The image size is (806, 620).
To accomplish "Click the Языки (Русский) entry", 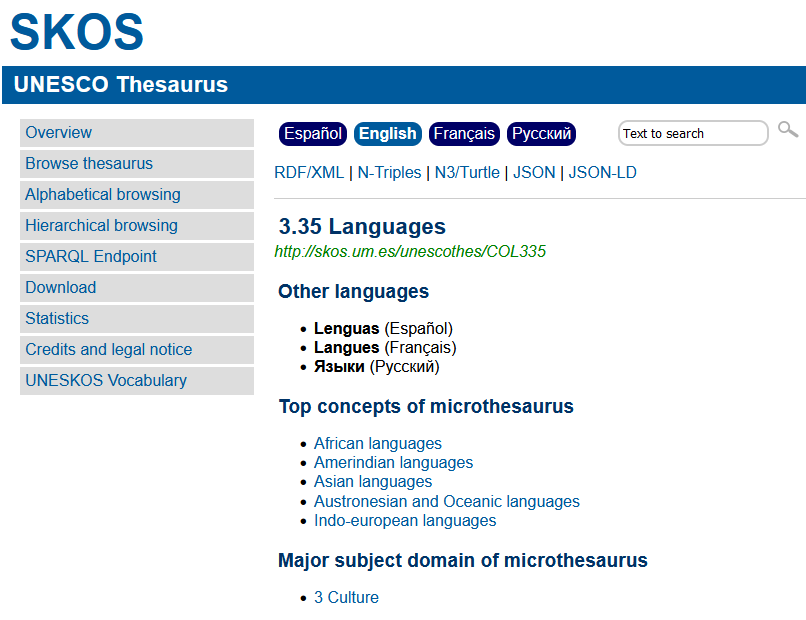I will coord(376,367).
